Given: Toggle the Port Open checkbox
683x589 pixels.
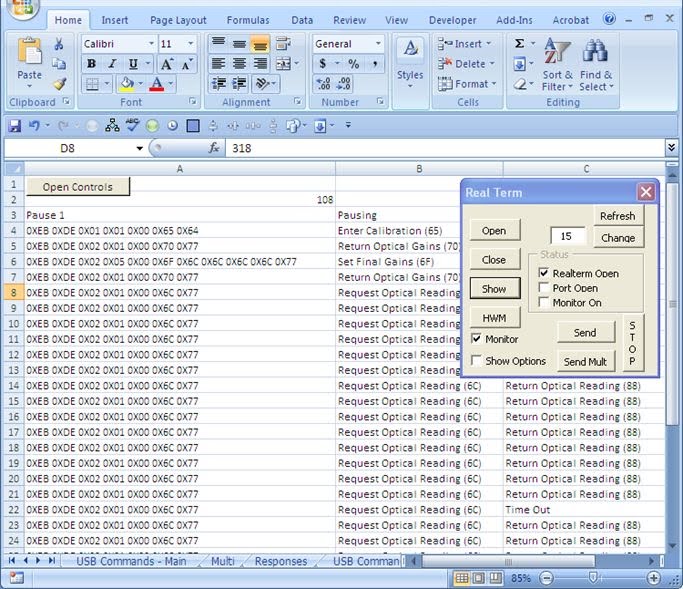Looking at the screenshot, I should (x=544, y=287).
